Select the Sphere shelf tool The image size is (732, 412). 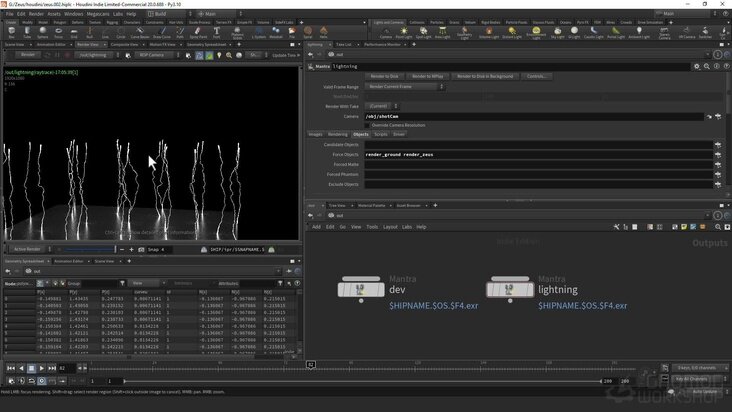[42, 32]
